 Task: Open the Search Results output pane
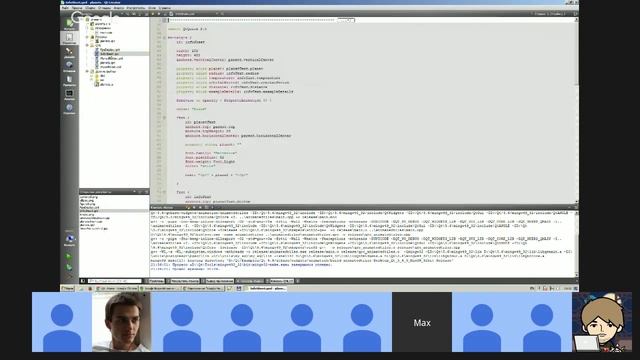[x=184, y=281]
